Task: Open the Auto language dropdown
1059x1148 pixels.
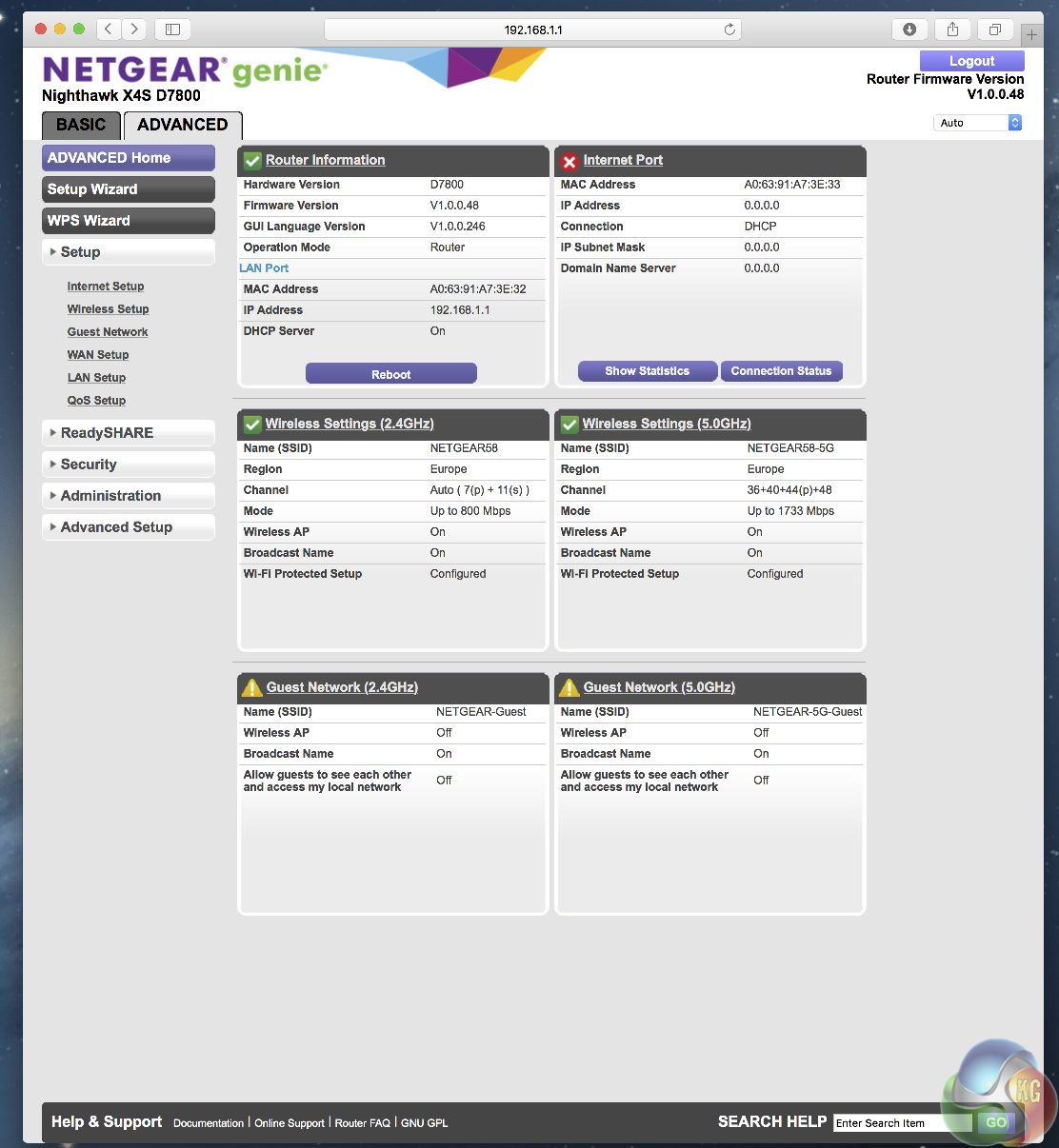Action: tap(978, 123)
